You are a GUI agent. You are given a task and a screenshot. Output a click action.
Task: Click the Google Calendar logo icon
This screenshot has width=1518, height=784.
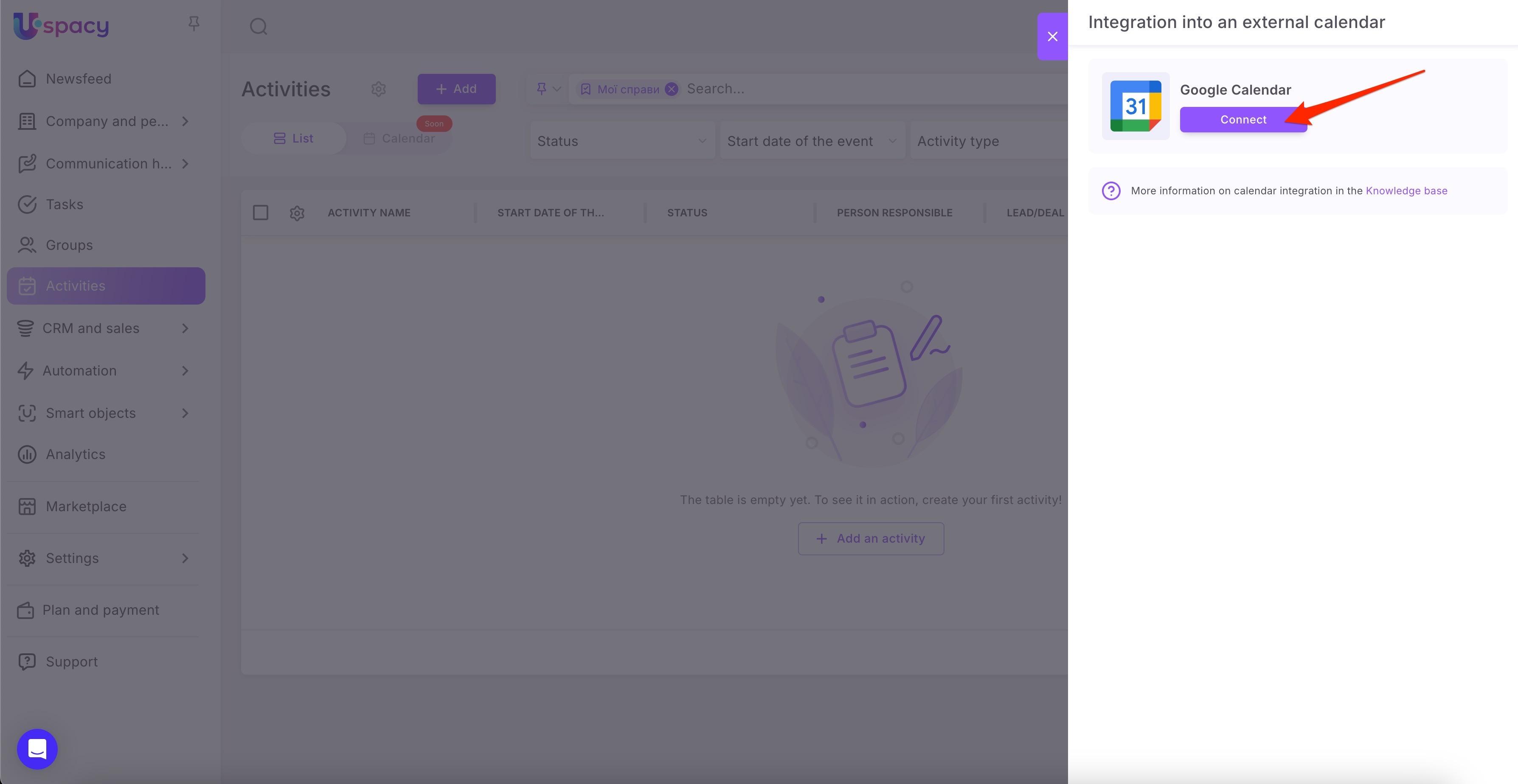click(1135, 106)
